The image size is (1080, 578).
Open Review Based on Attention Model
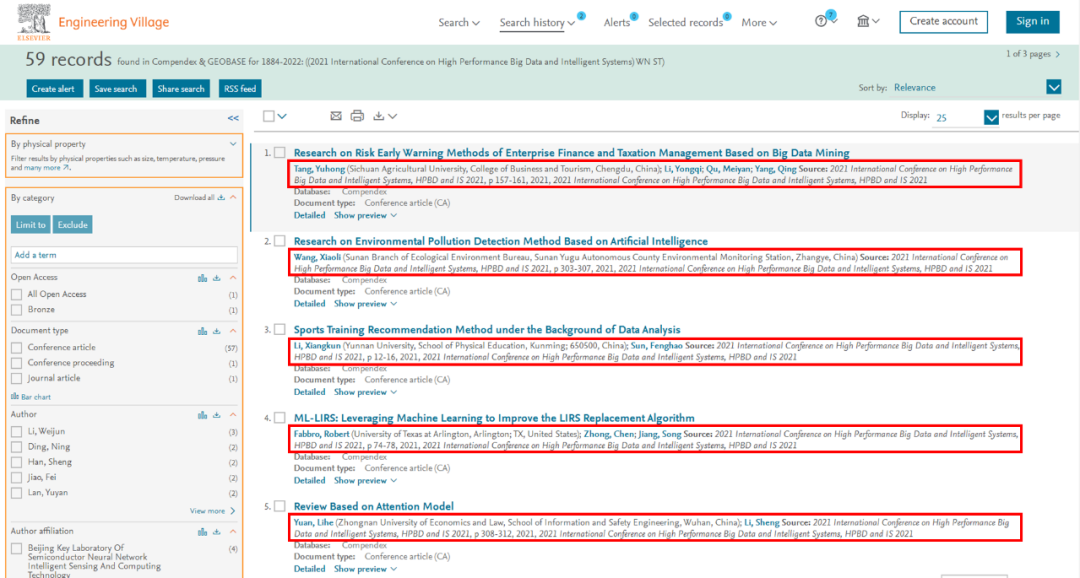[373, 506]
